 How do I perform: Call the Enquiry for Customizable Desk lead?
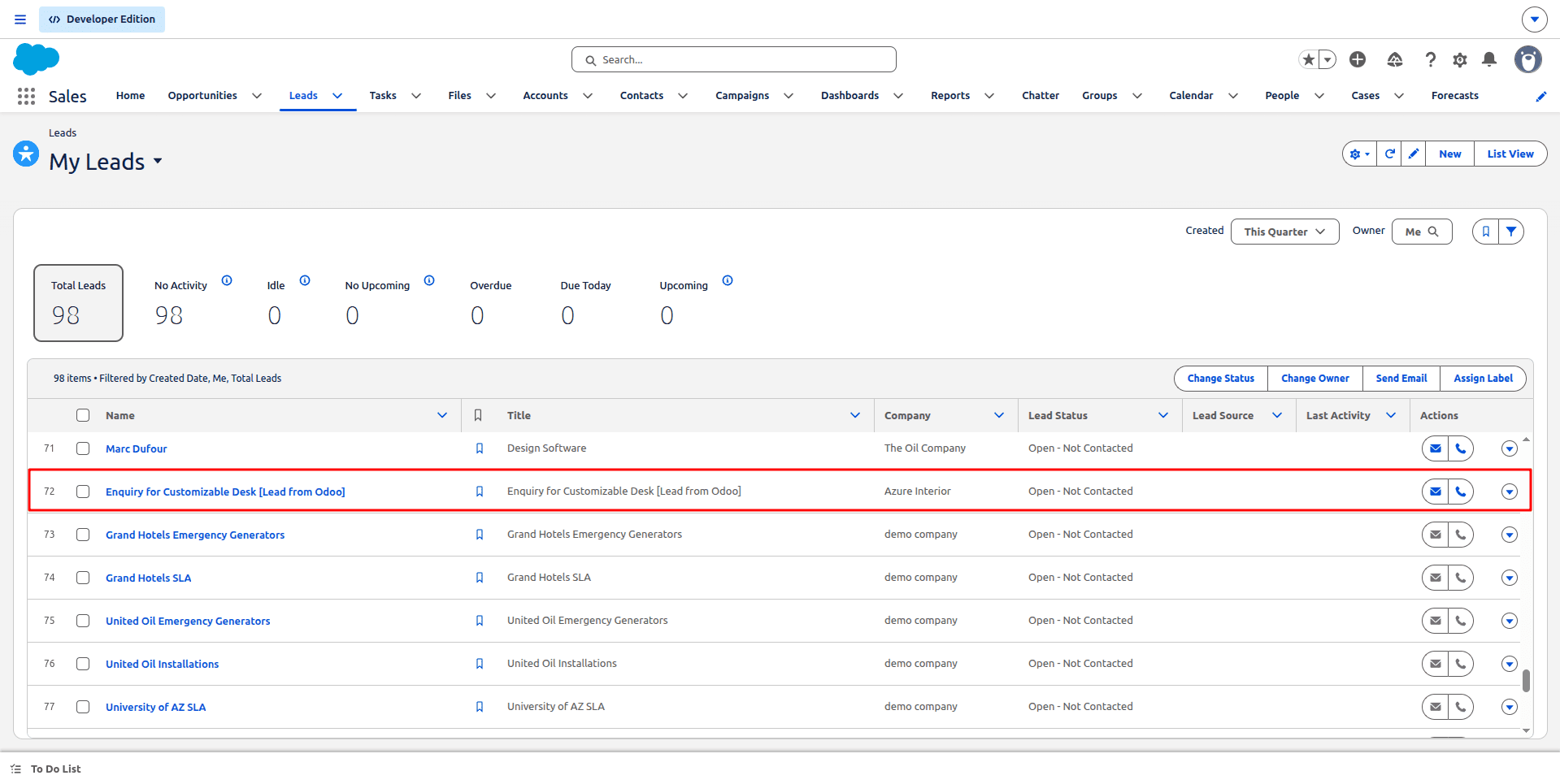1461,492
